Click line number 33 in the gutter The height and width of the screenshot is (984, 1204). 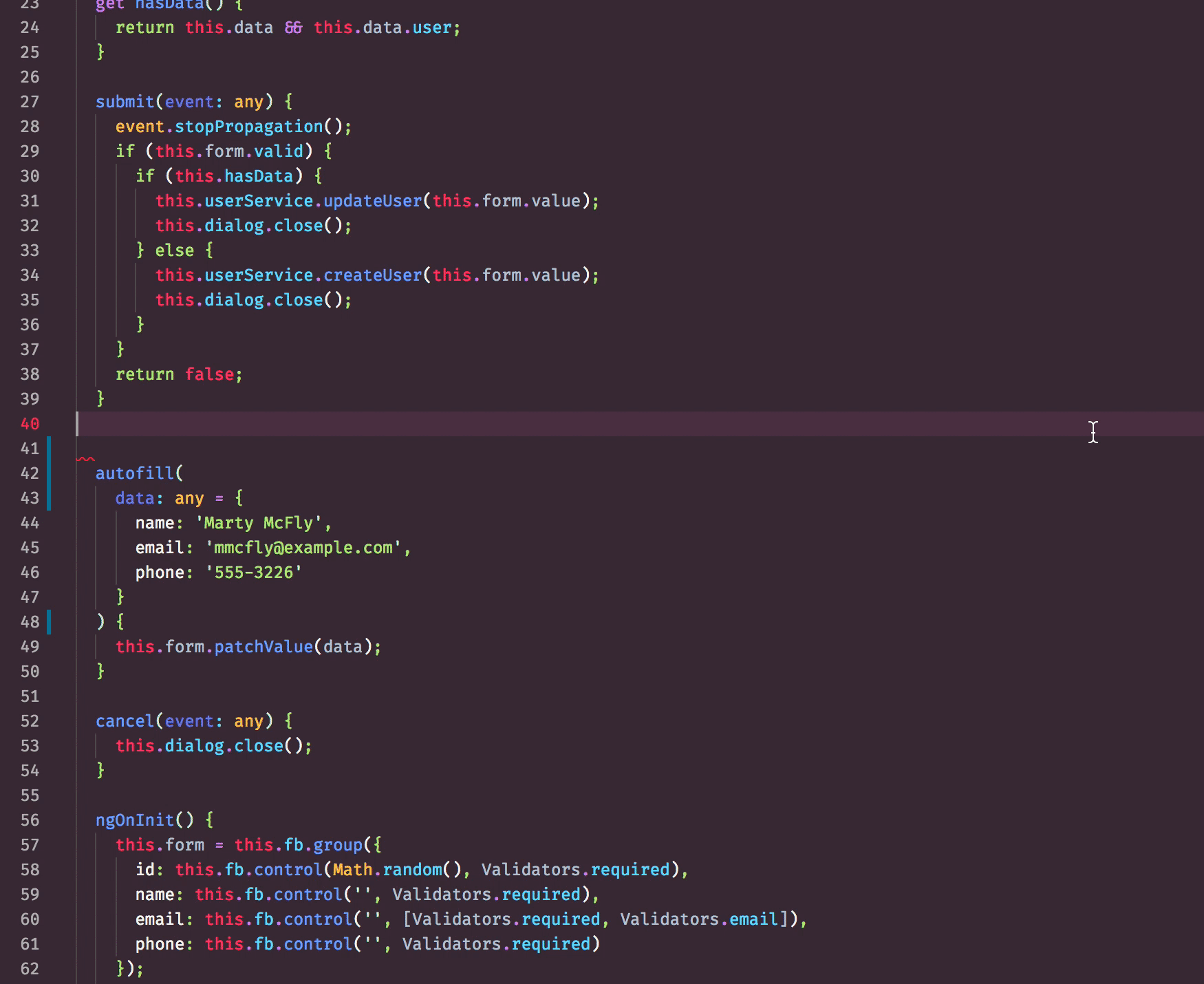(x=30, y=250)
